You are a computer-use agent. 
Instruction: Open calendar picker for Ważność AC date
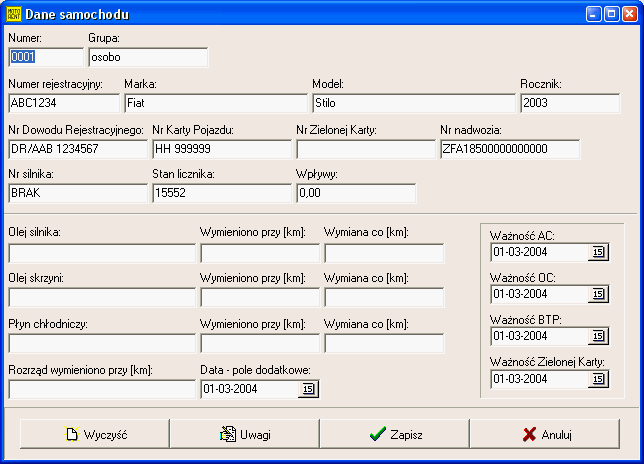click(599, 252)
